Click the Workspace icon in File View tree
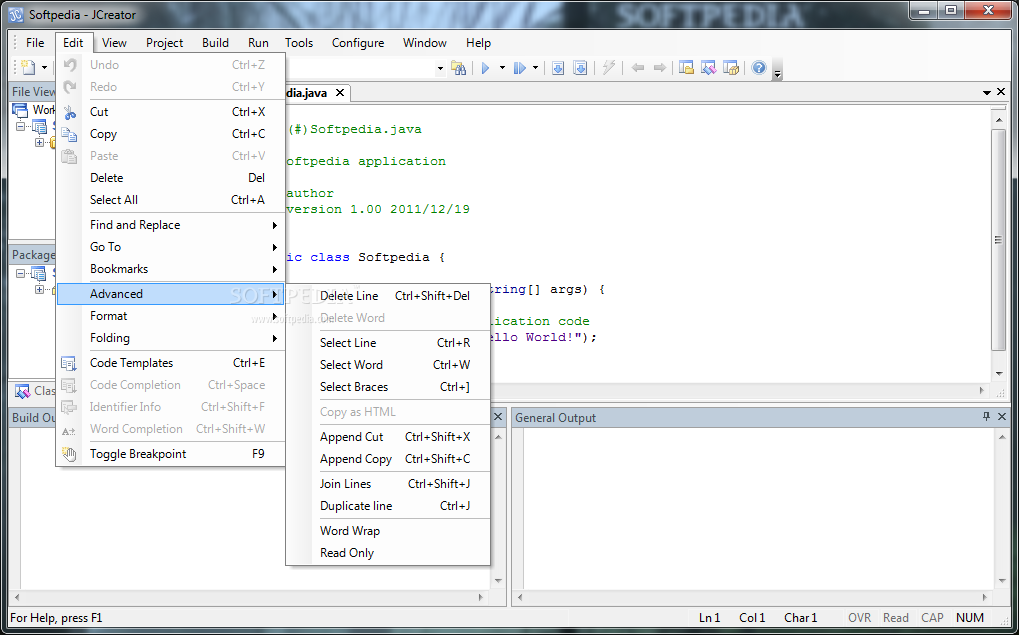 21,110
